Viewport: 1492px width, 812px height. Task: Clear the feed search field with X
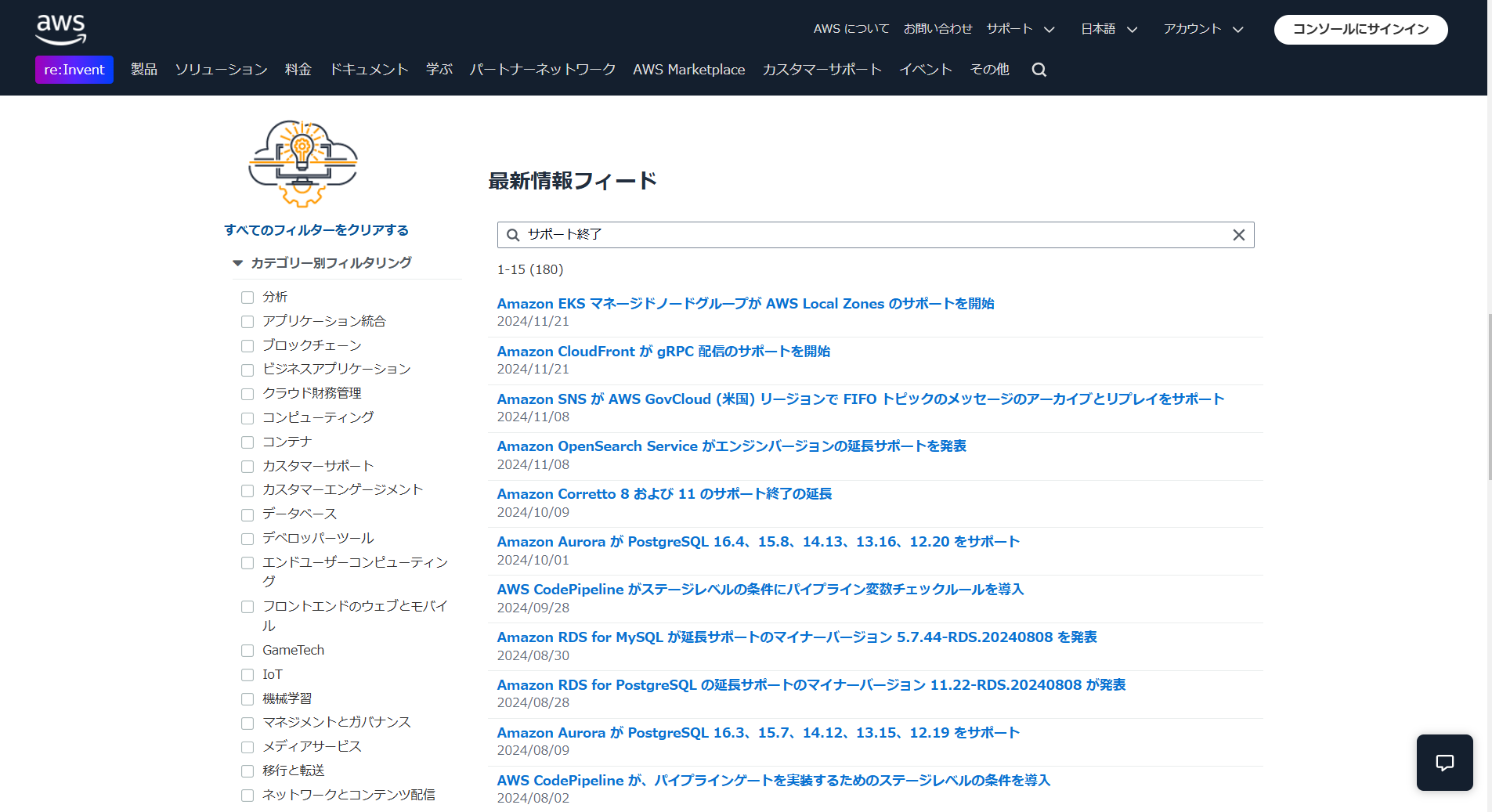(x=1238, y=235)
